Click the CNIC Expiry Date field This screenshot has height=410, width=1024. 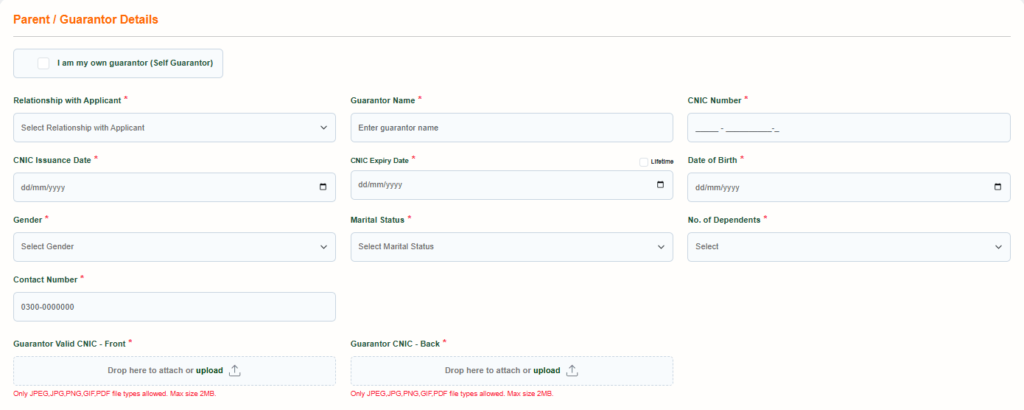coord(511,185)
